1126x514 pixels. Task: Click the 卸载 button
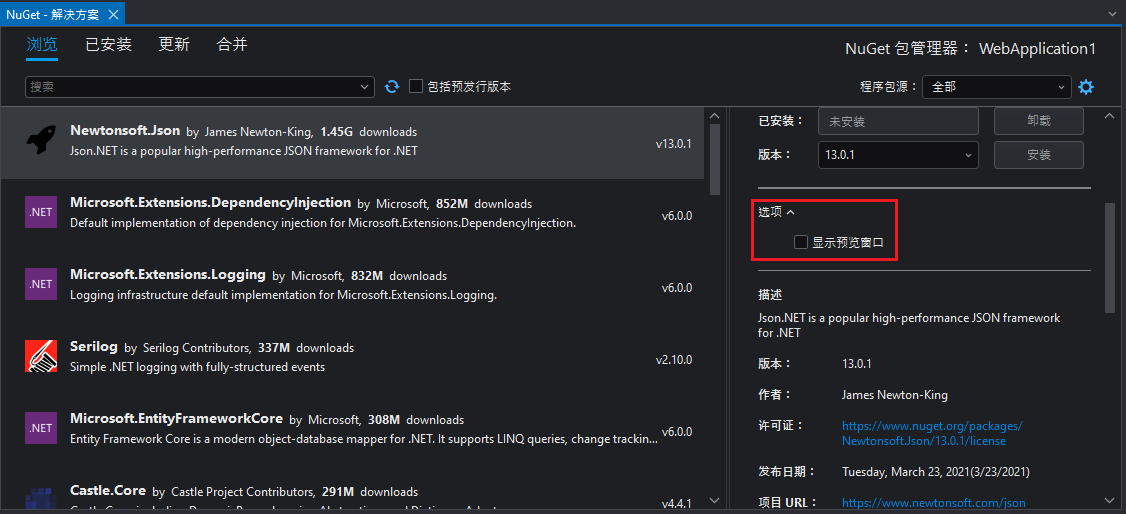1038,121
